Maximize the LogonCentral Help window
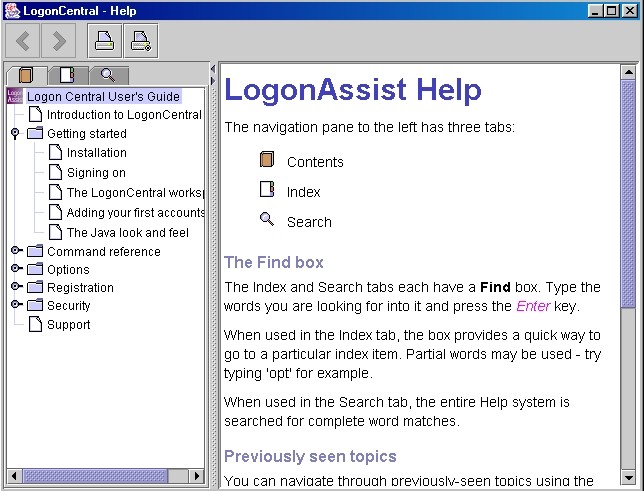Screen dimensions: 644x491 click(x=612, y=11)
